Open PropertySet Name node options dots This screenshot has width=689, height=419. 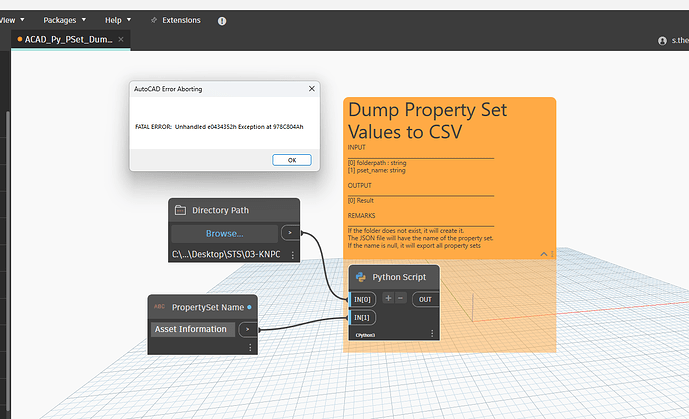[250, 347]
